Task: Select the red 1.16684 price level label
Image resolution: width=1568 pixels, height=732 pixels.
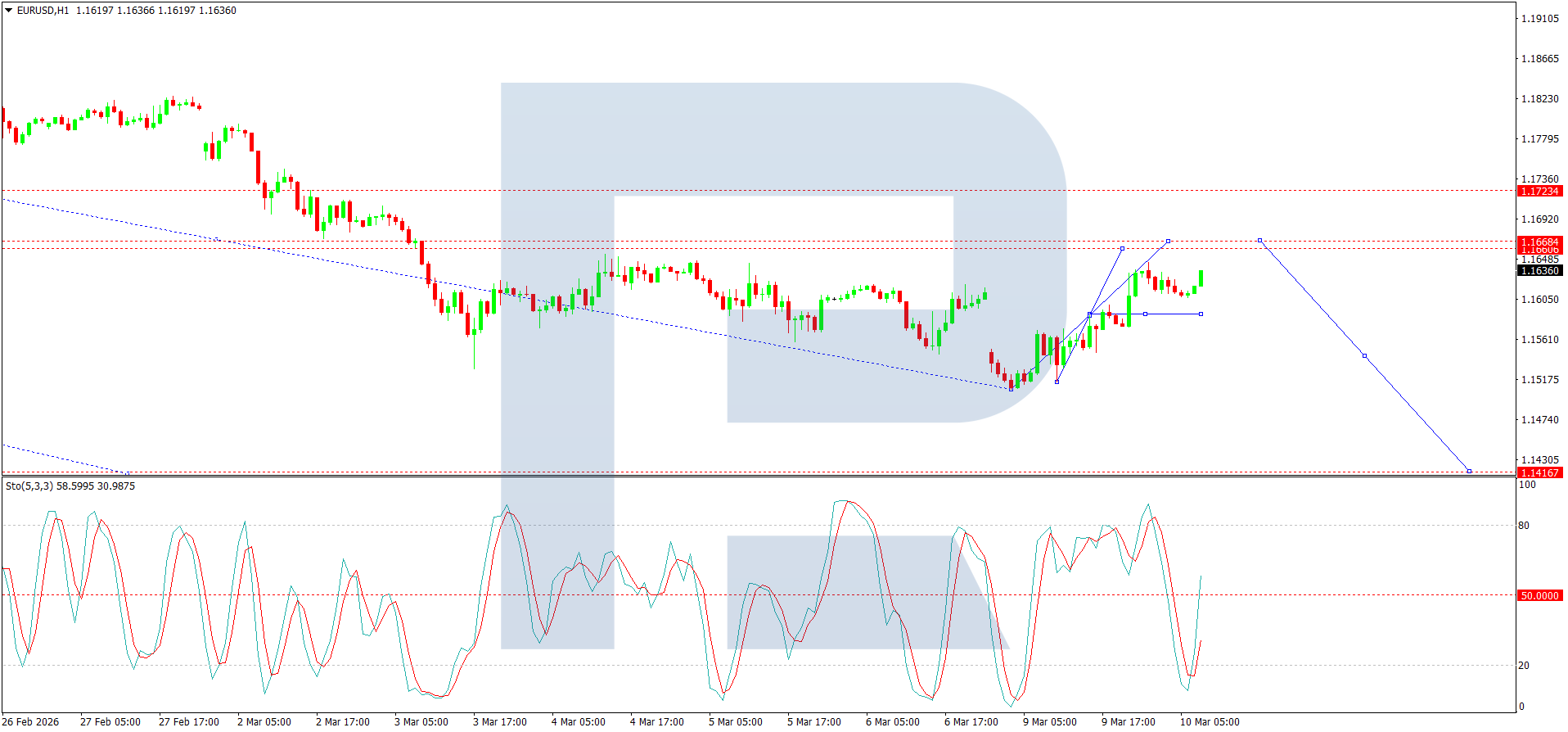Action: point(1539,242)
